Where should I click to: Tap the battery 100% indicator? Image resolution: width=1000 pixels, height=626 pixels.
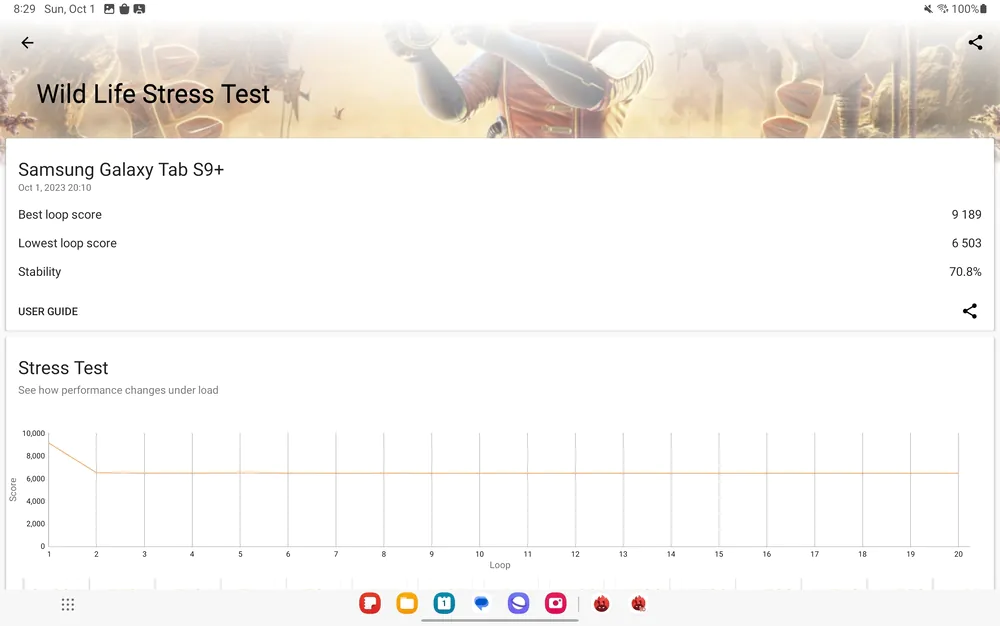tap(969, 9)
